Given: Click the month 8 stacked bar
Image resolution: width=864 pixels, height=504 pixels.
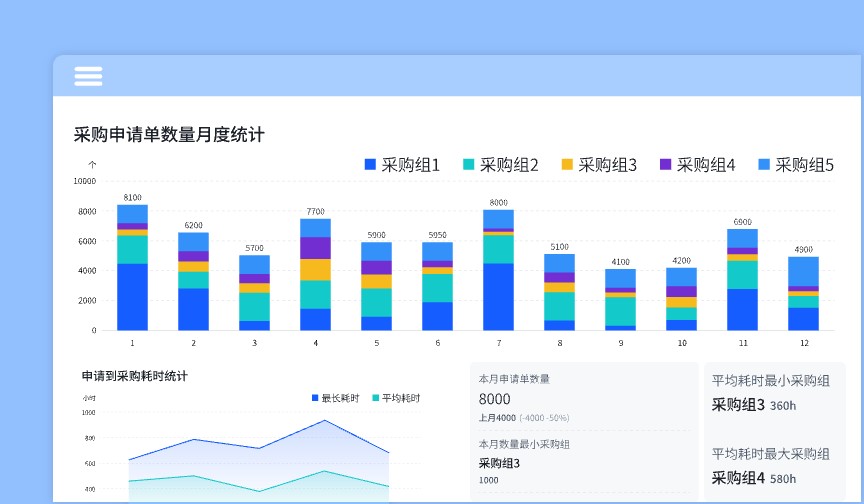Looking at the screenshot, I should [x=559, y=292].
